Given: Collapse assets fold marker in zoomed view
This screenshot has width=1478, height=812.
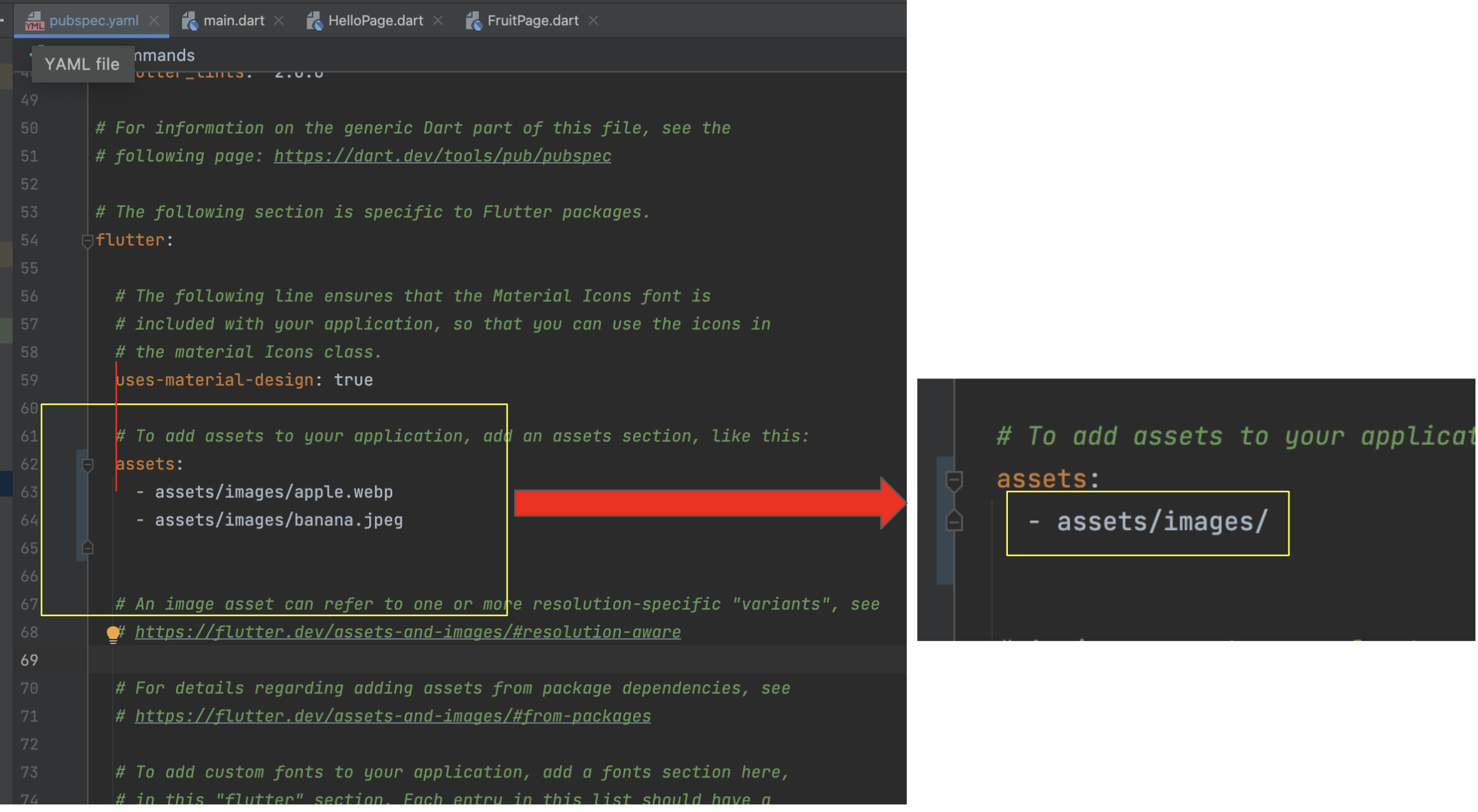Looking at the screenshot, I should 954,481.
